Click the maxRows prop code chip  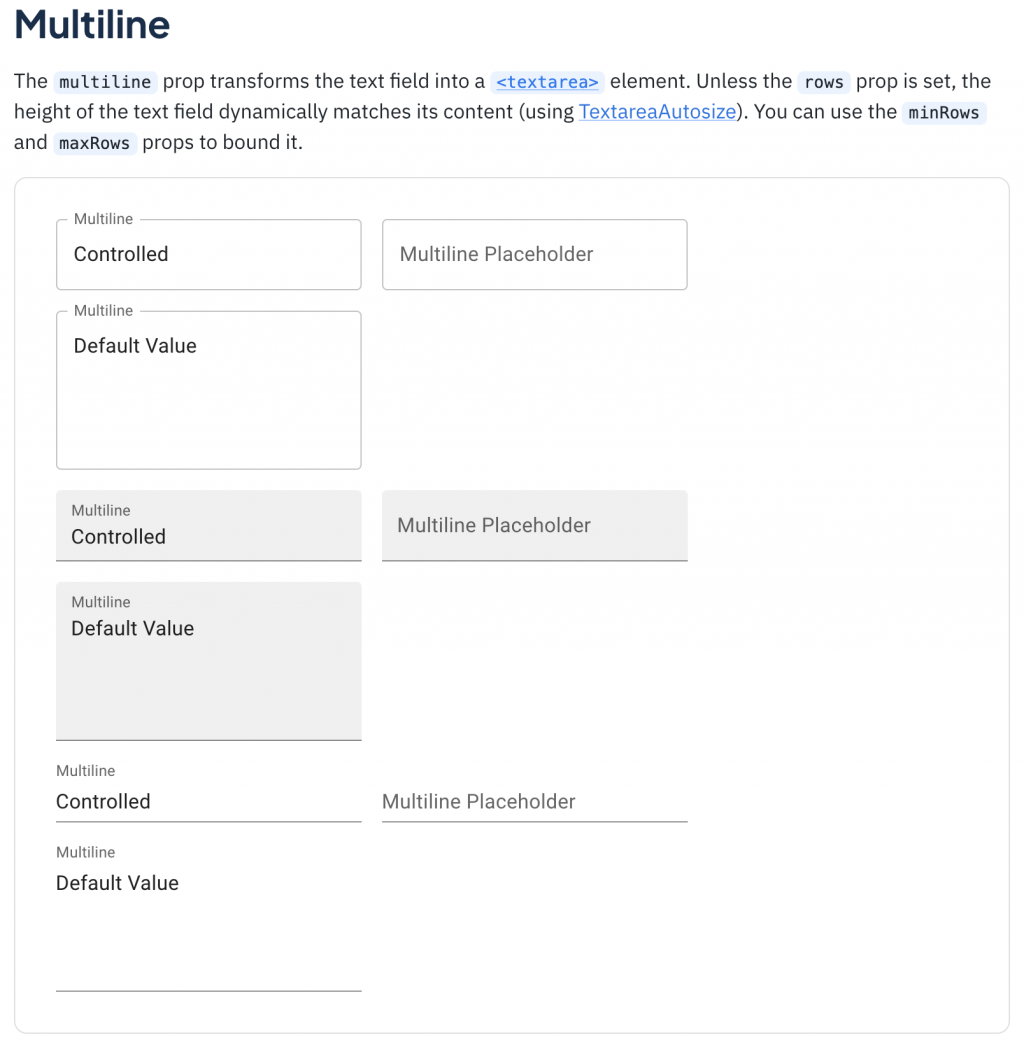coord(94,143)
